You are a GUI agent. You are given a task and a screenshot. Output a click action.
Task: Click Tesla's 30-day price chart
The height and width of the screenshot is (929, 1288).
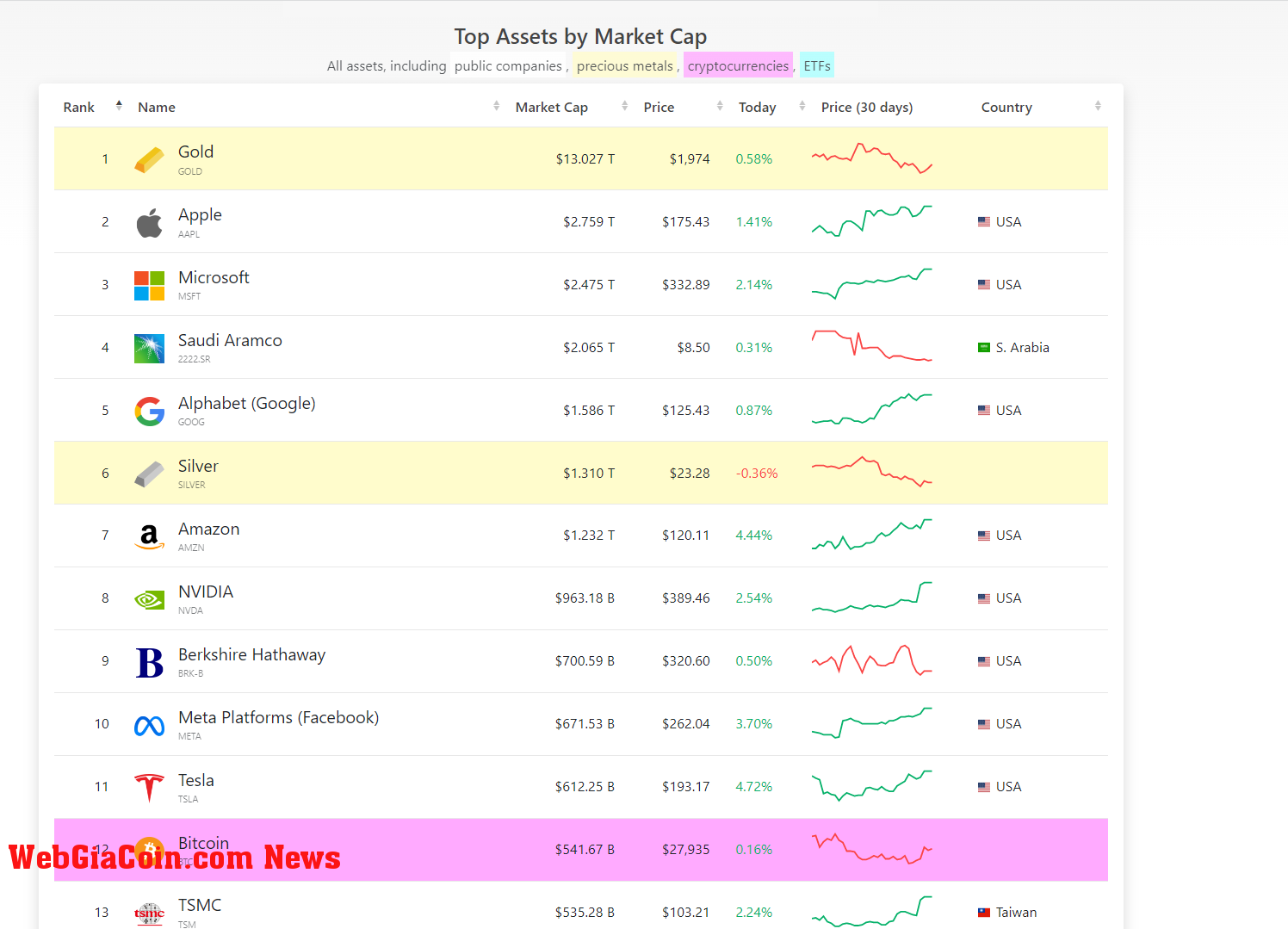[x=872, y=786]
